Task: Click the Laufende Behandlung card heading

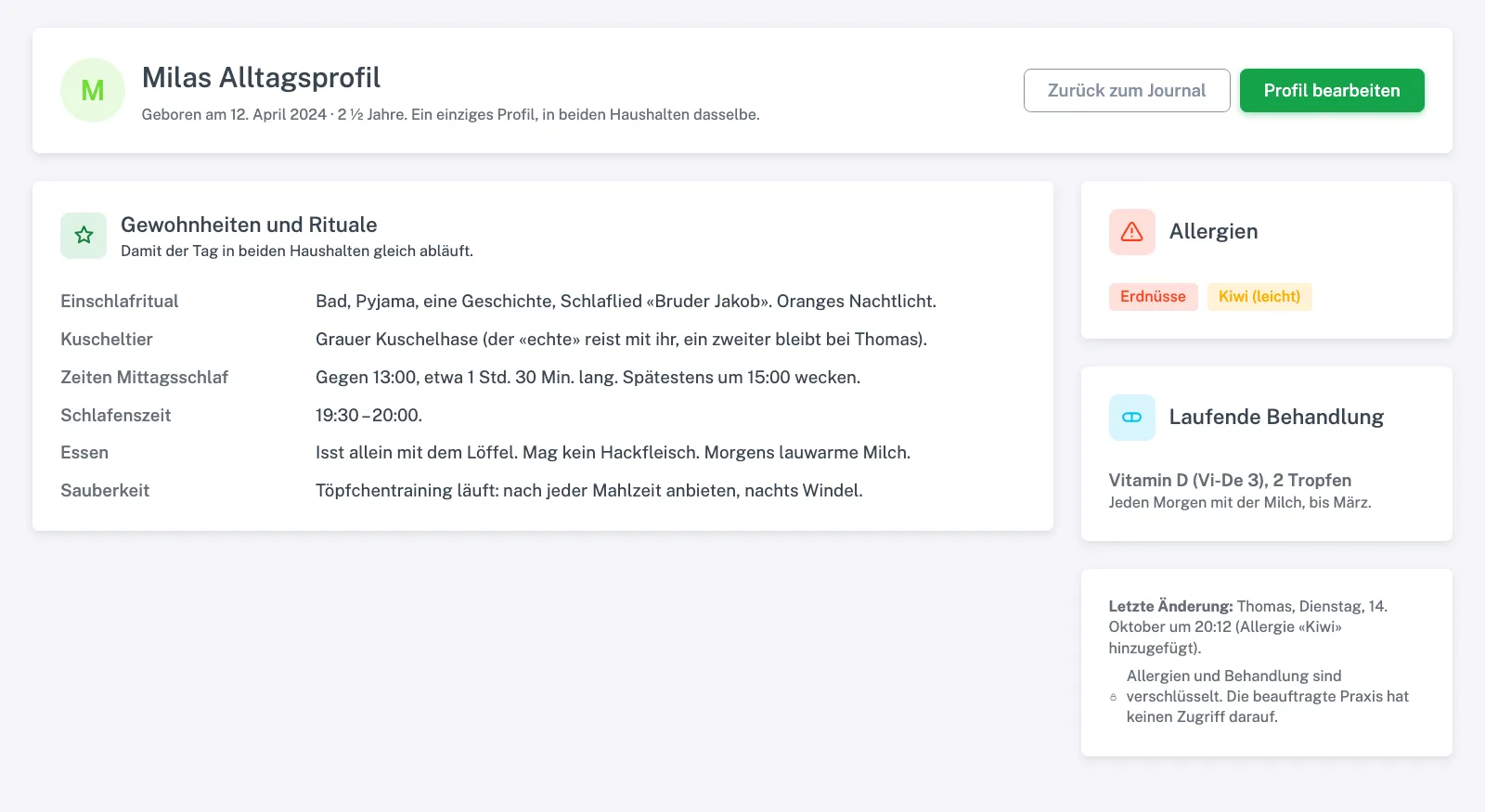Action: click(1276, 417)
